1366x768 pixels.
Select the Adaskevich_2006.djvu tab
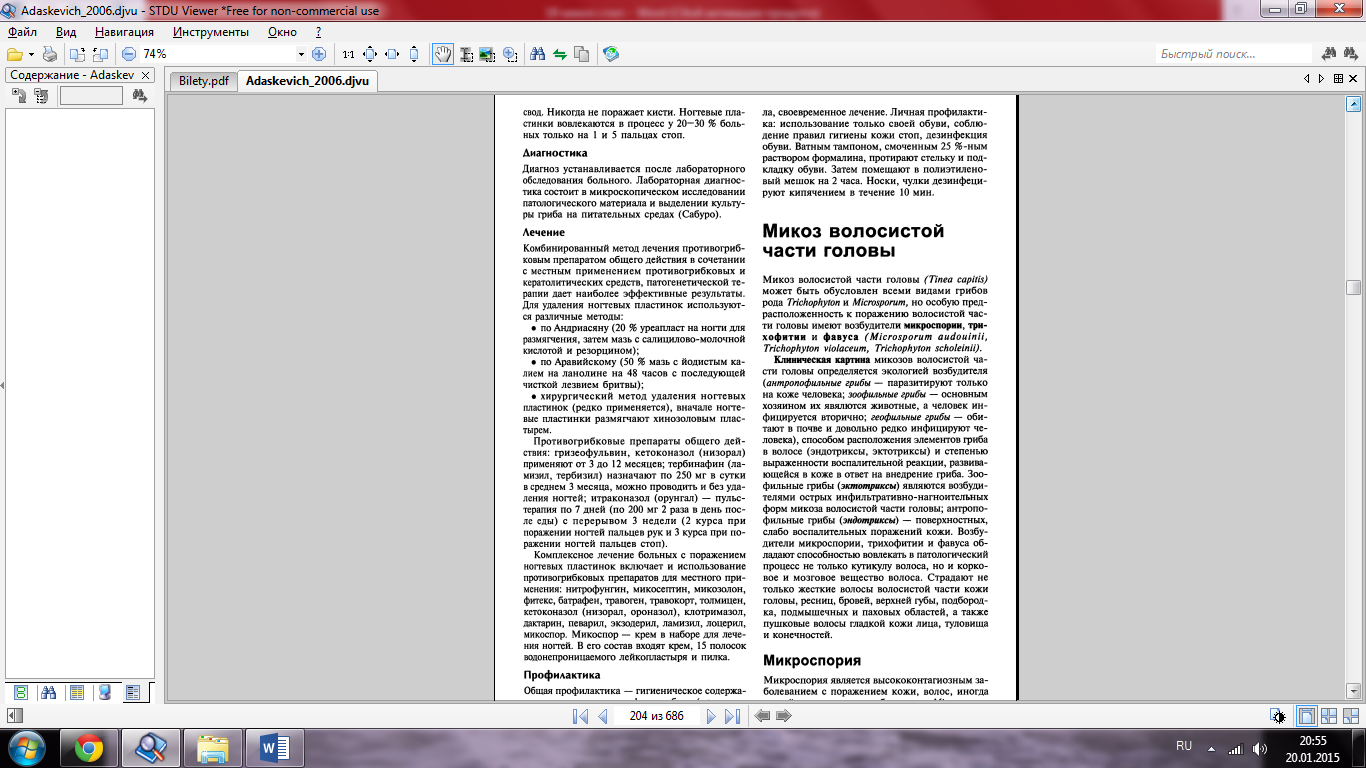coord(308,81)
